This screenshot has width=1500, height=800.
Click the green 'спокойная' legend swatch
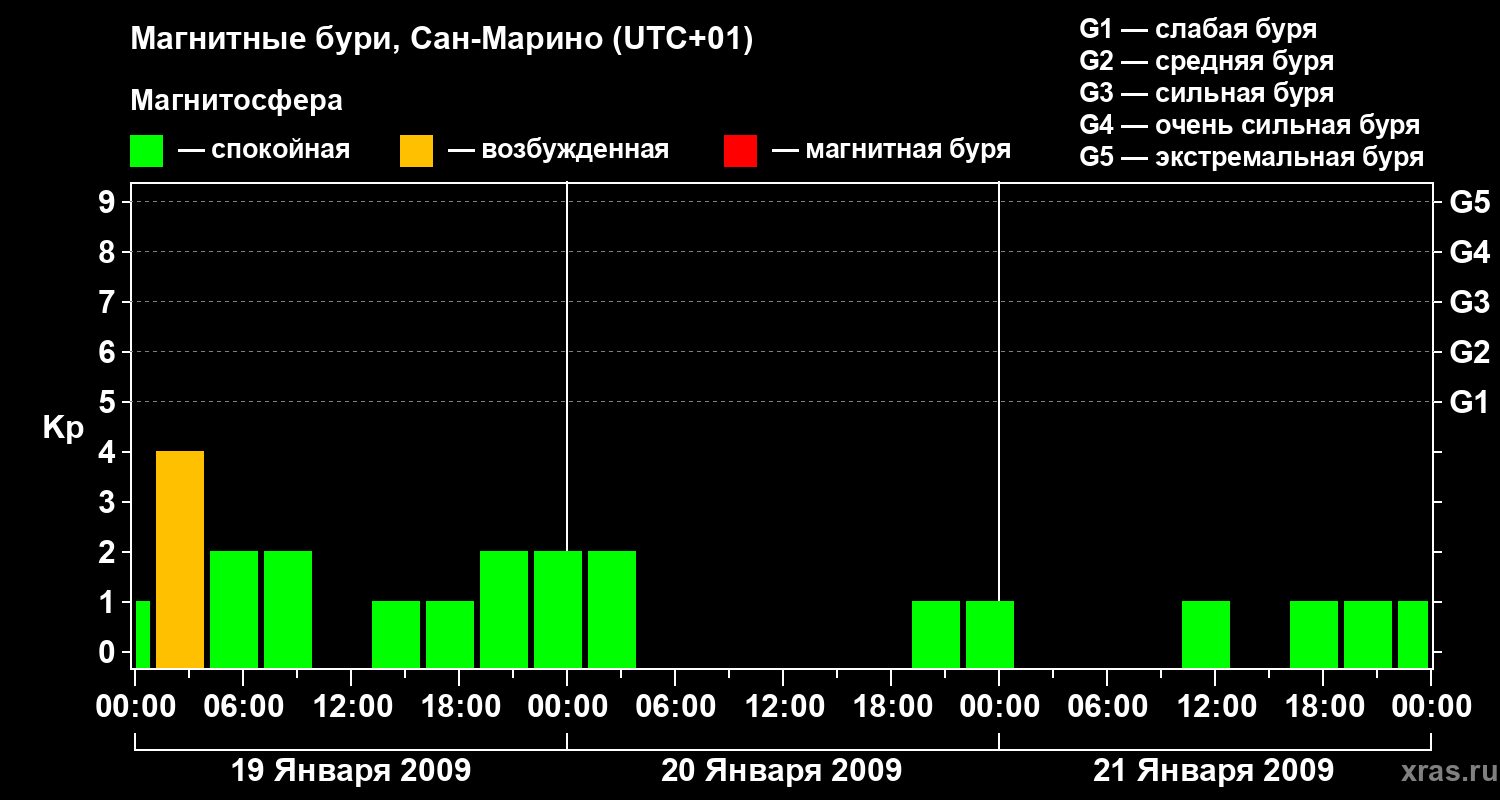click(147, 151)
